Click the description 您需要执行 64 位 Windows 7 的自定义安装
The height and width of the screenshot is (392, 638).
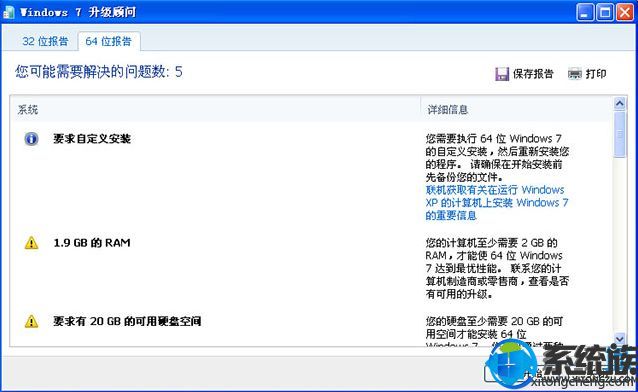497,158
